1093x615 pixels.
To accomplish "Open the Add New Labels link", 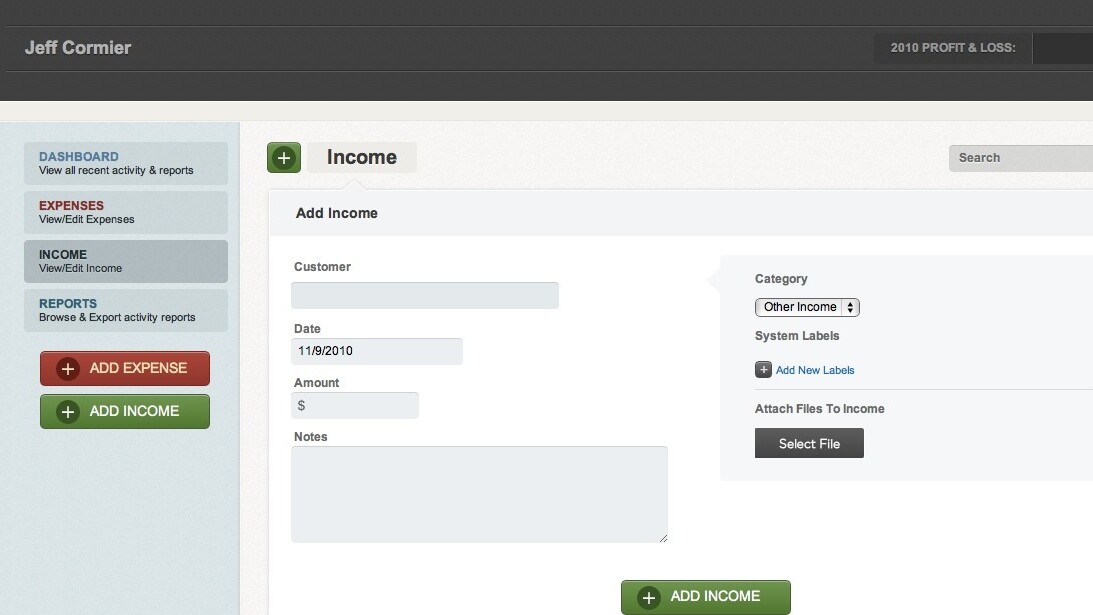I will [815, 370].
